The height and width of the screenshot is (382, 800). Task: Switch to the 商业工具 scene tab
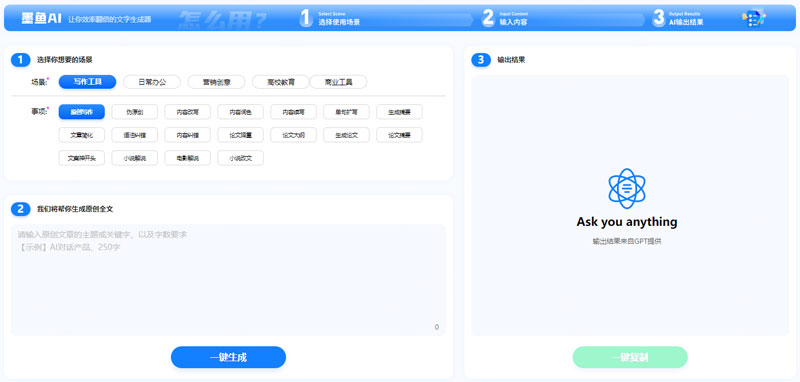click(x=338, y=82)
